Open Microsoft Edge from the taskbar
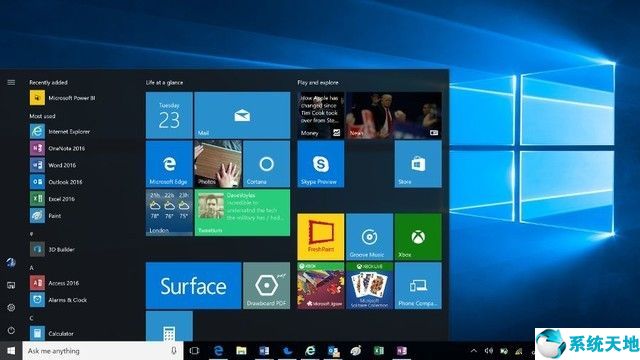640x360 pixels. coord(218,351)
